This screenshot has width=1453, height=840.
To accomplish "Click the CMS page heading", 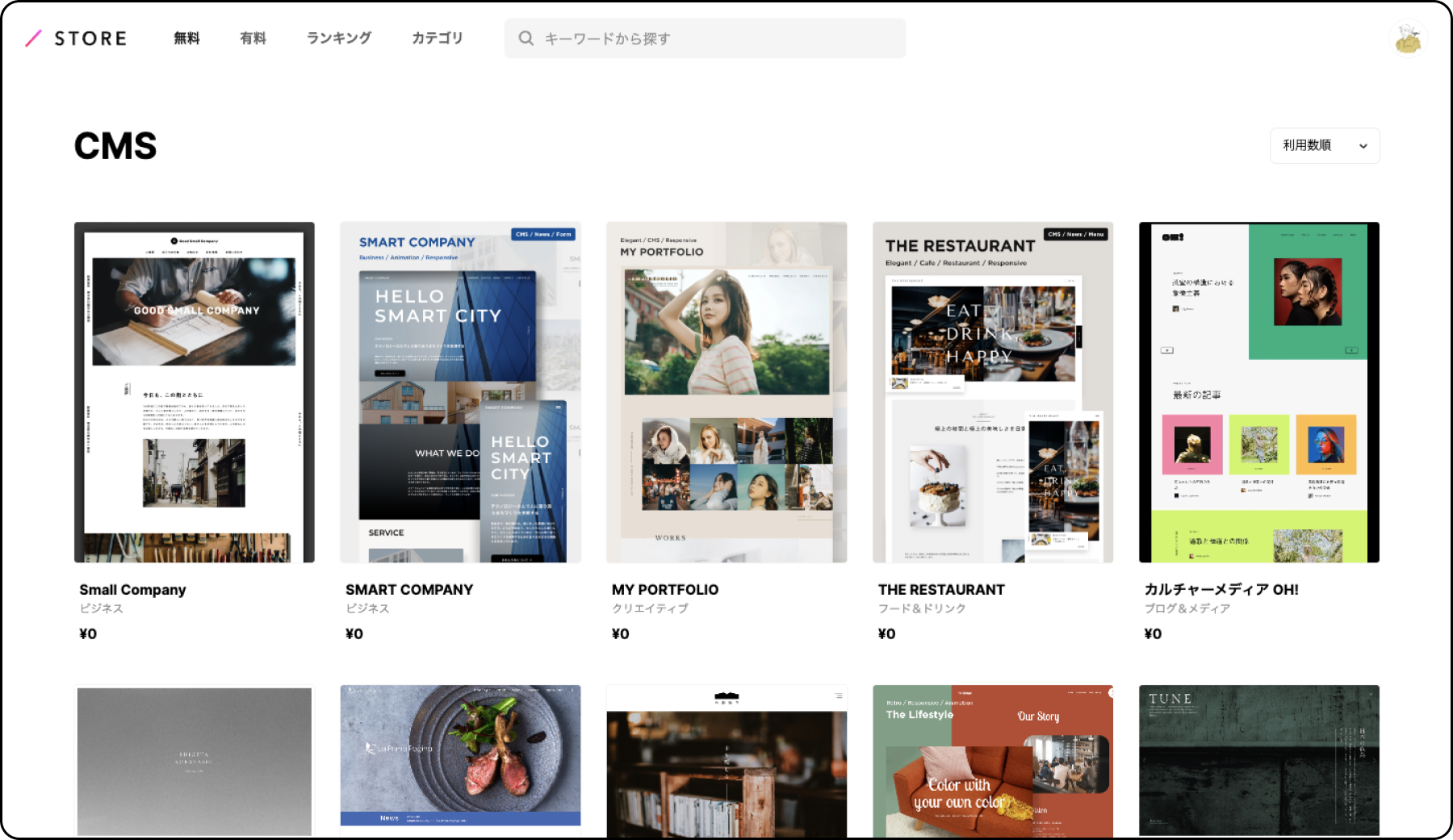I will click(x=115, y=146).
